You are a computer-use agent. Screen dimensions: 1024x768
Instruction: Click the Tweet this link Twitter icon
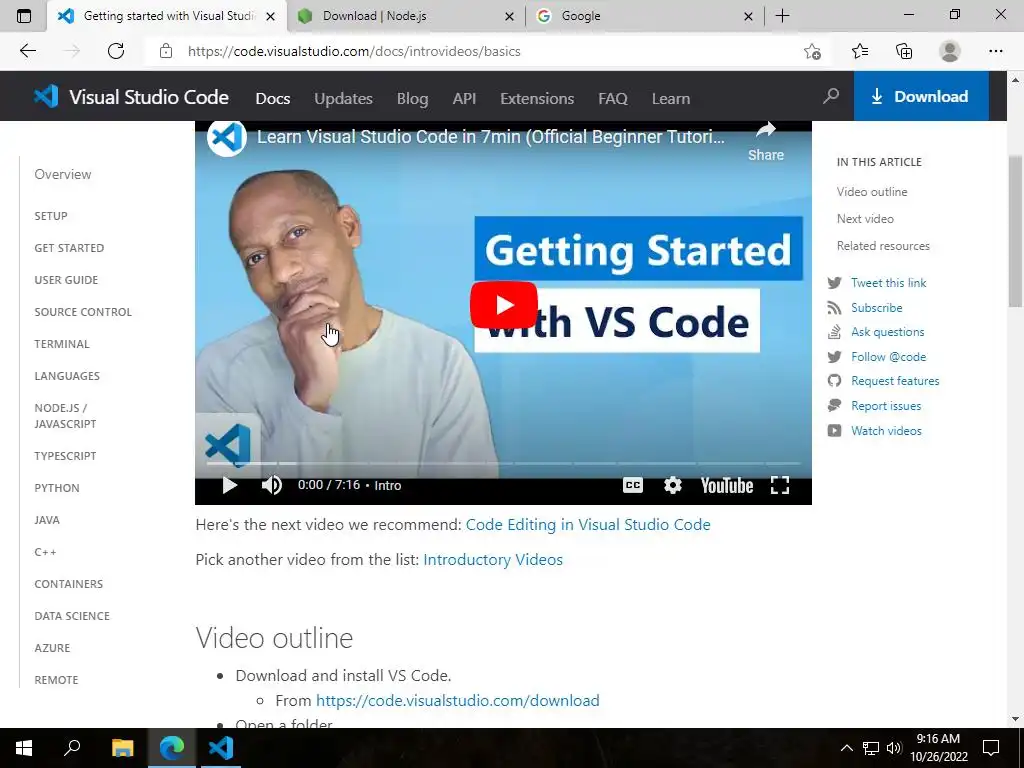[x=834, y=283]
